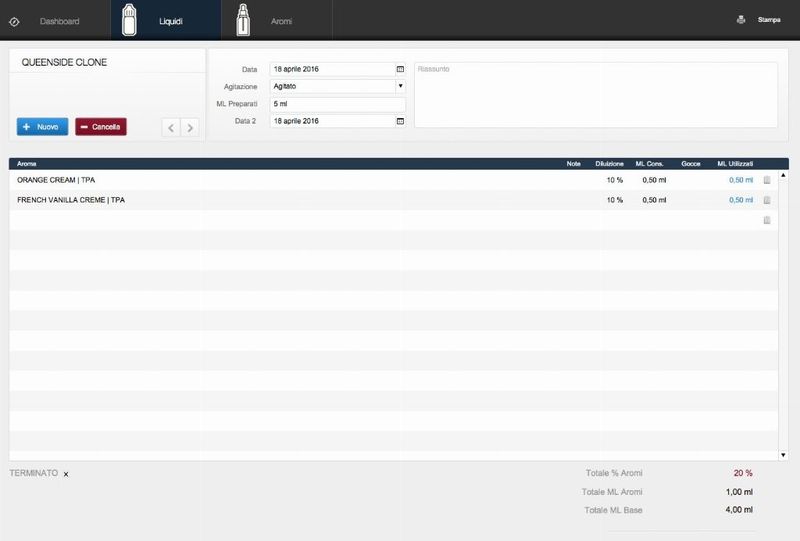Screen dimensions: 800x541
Task: Click the red Cancella button
Action: [101, 127]
